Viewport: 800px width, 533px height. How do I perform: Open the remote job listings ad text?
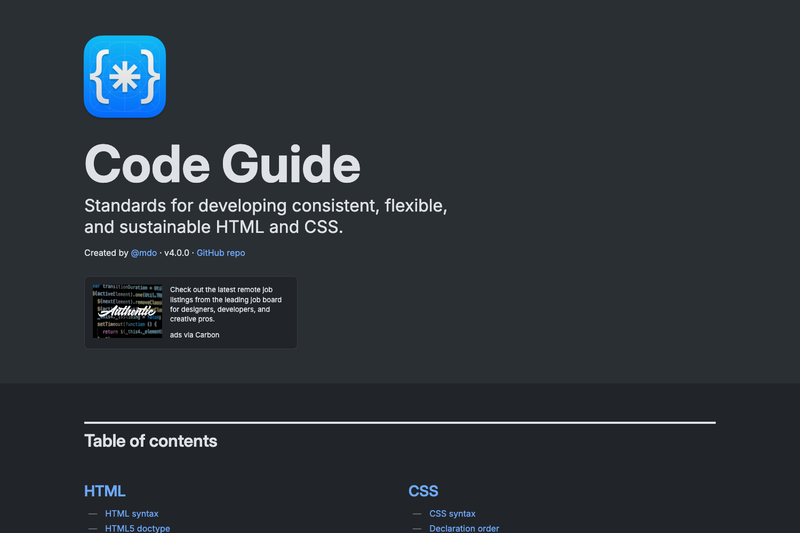pyautogui.click(x=226, y=304)
